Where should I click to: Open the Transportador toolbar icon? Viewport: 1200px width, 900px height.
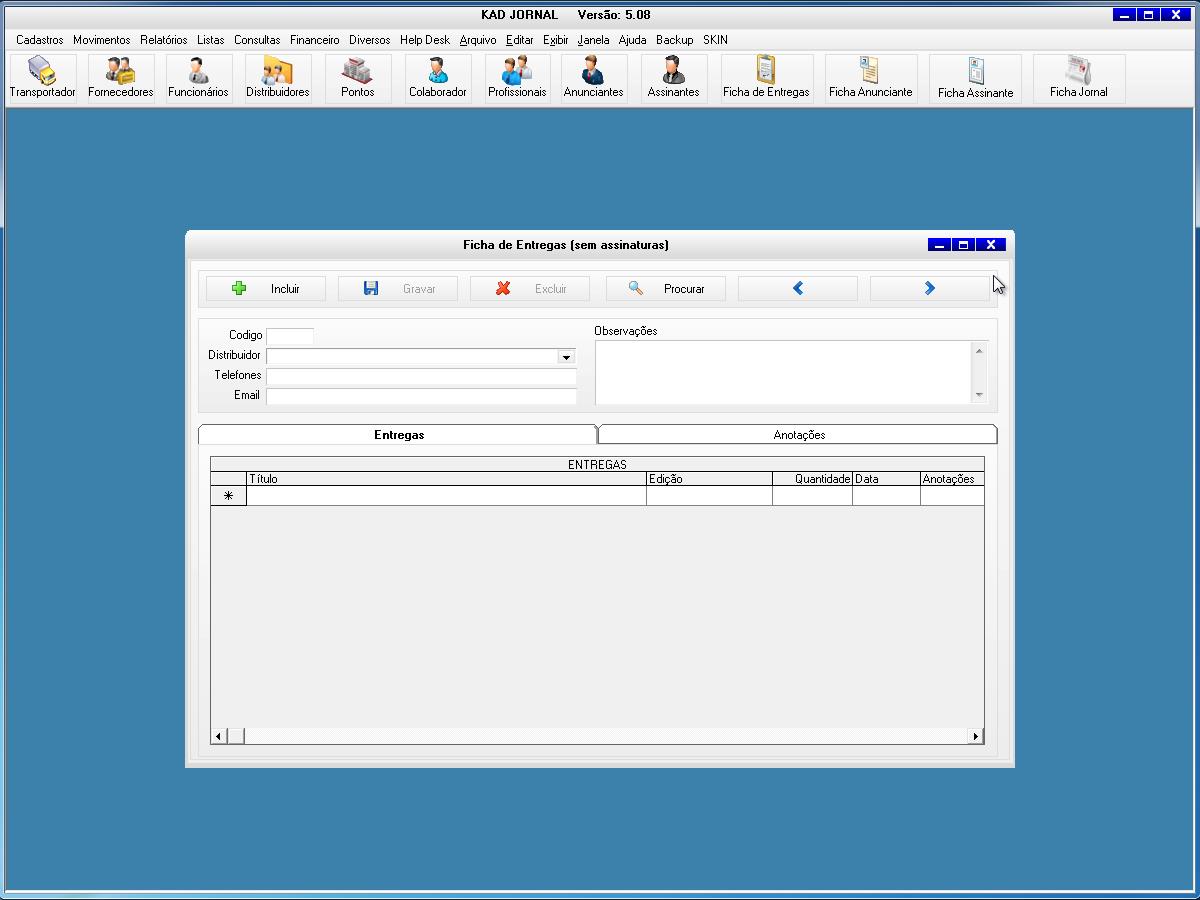[42, 78]
